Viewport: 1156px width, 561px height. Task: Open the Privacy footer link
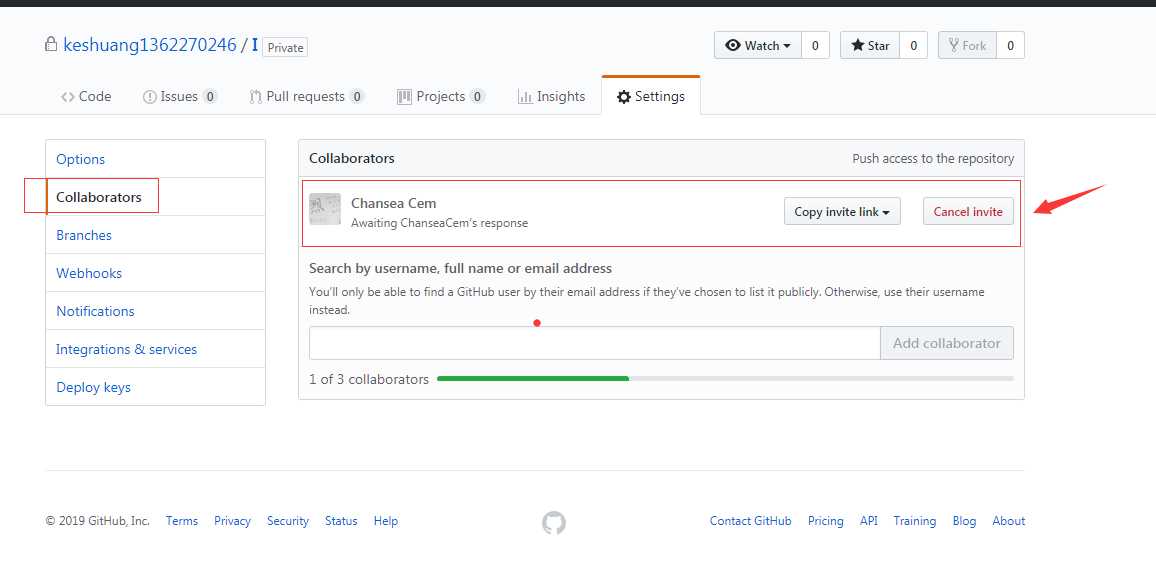coord(232,521)
